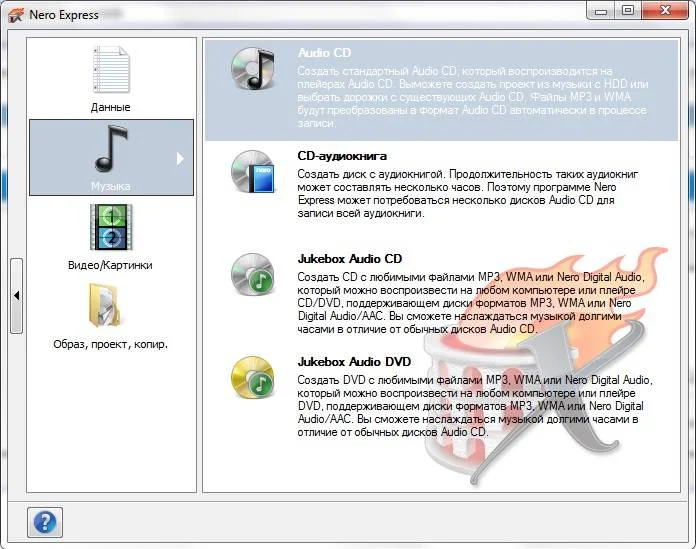Expand the arrow beside Музыка

180,158
